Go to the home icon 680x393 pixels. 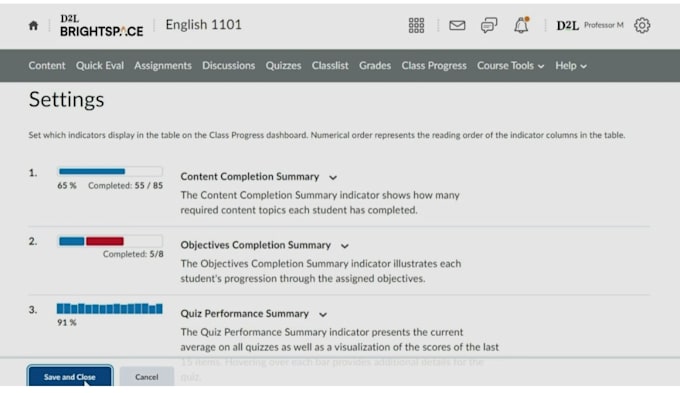tap(33, 26)
